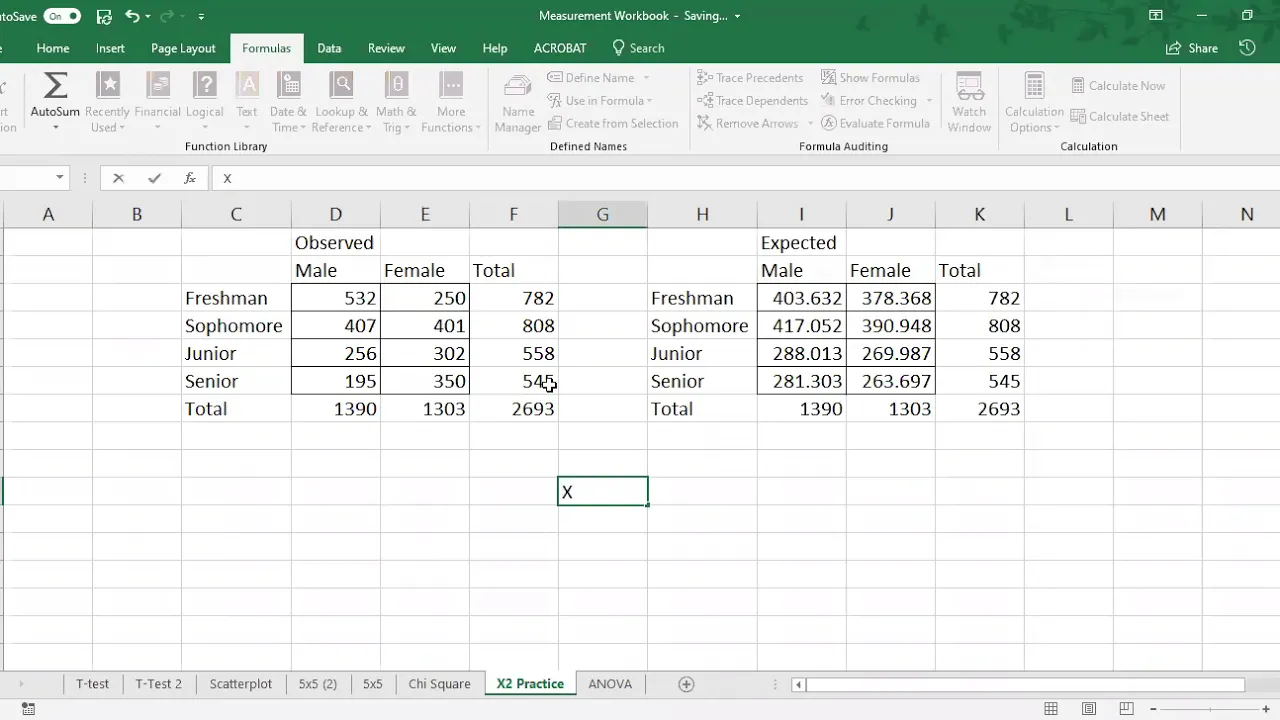
Task: Open Lookup & Reference functions icon
Action: click(x=341, y=86)
